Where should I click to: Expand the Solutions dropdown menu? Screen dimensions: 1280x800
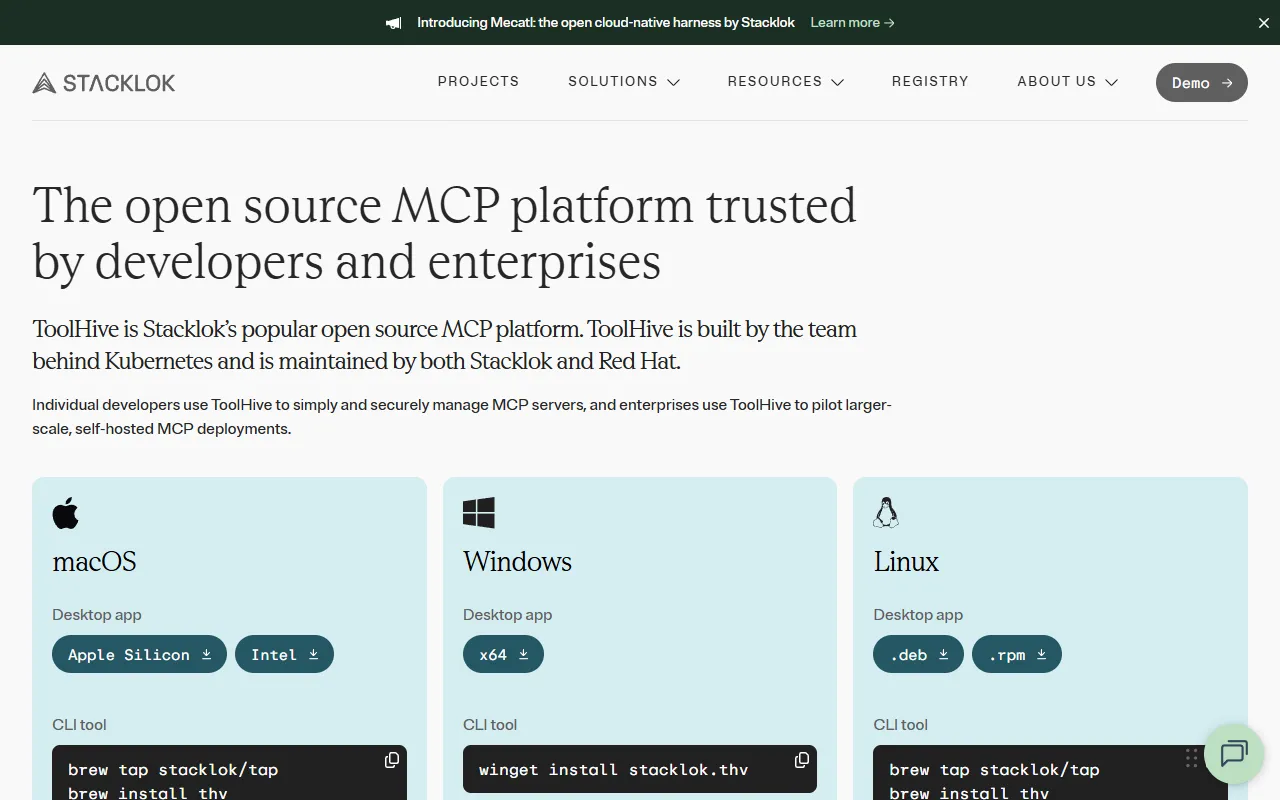624,82
